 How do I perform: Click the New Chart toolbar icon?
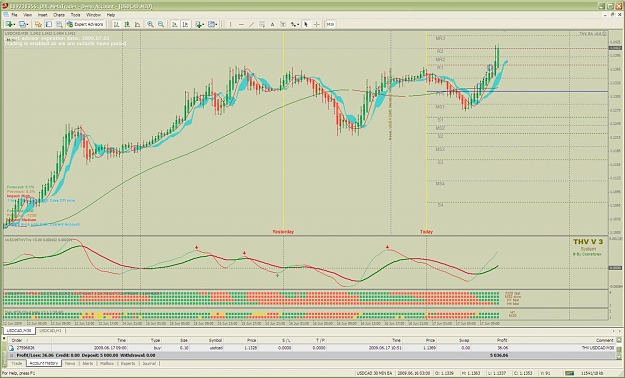tap(9, 24)
